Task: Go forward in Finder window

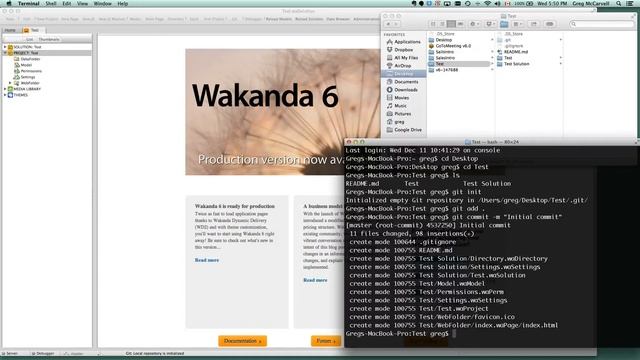Action: click(396, 24)
